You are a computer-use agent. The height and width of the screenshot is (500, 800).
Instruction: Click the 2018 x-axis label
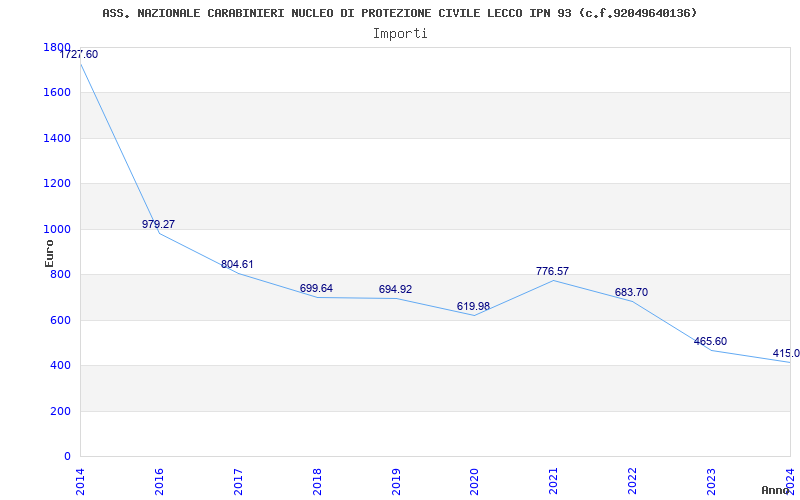[x=317, y=481]
